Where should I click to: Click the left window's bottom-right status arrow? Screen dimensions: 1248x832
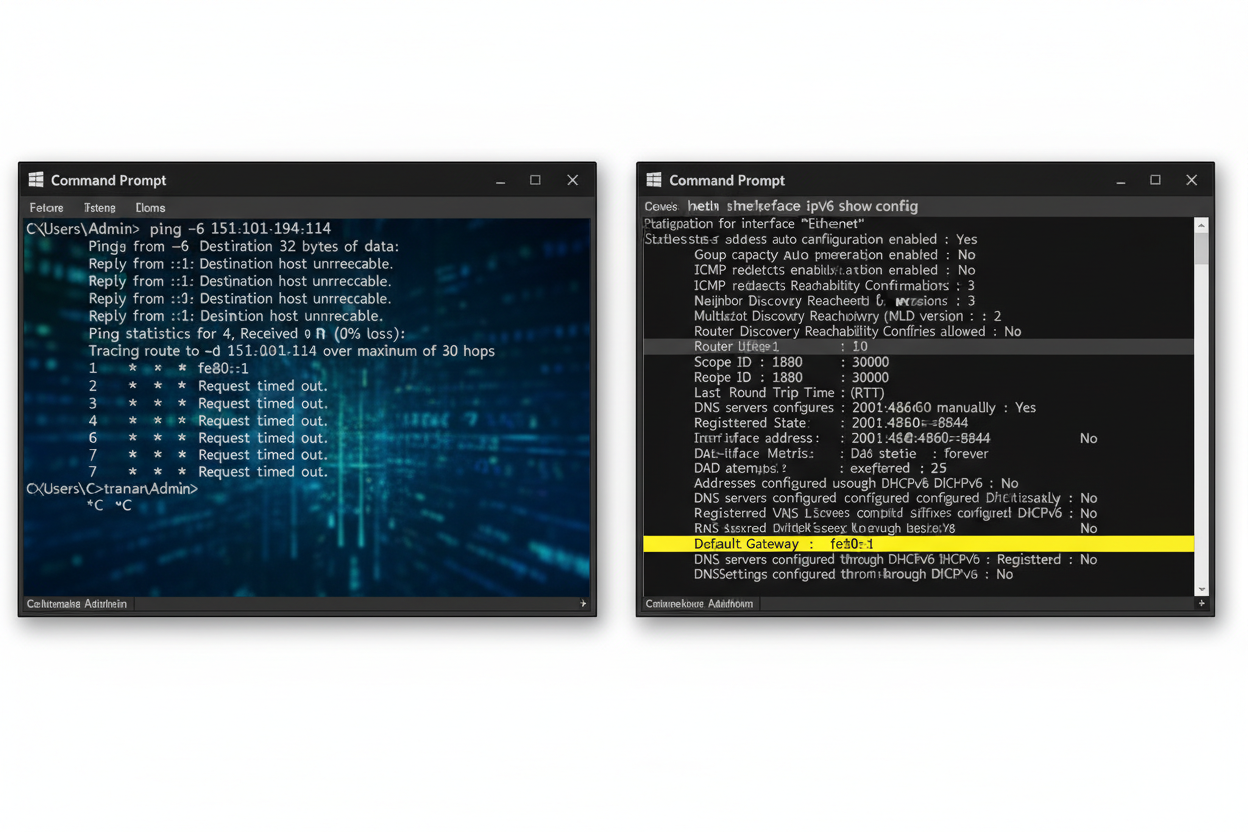583,604
